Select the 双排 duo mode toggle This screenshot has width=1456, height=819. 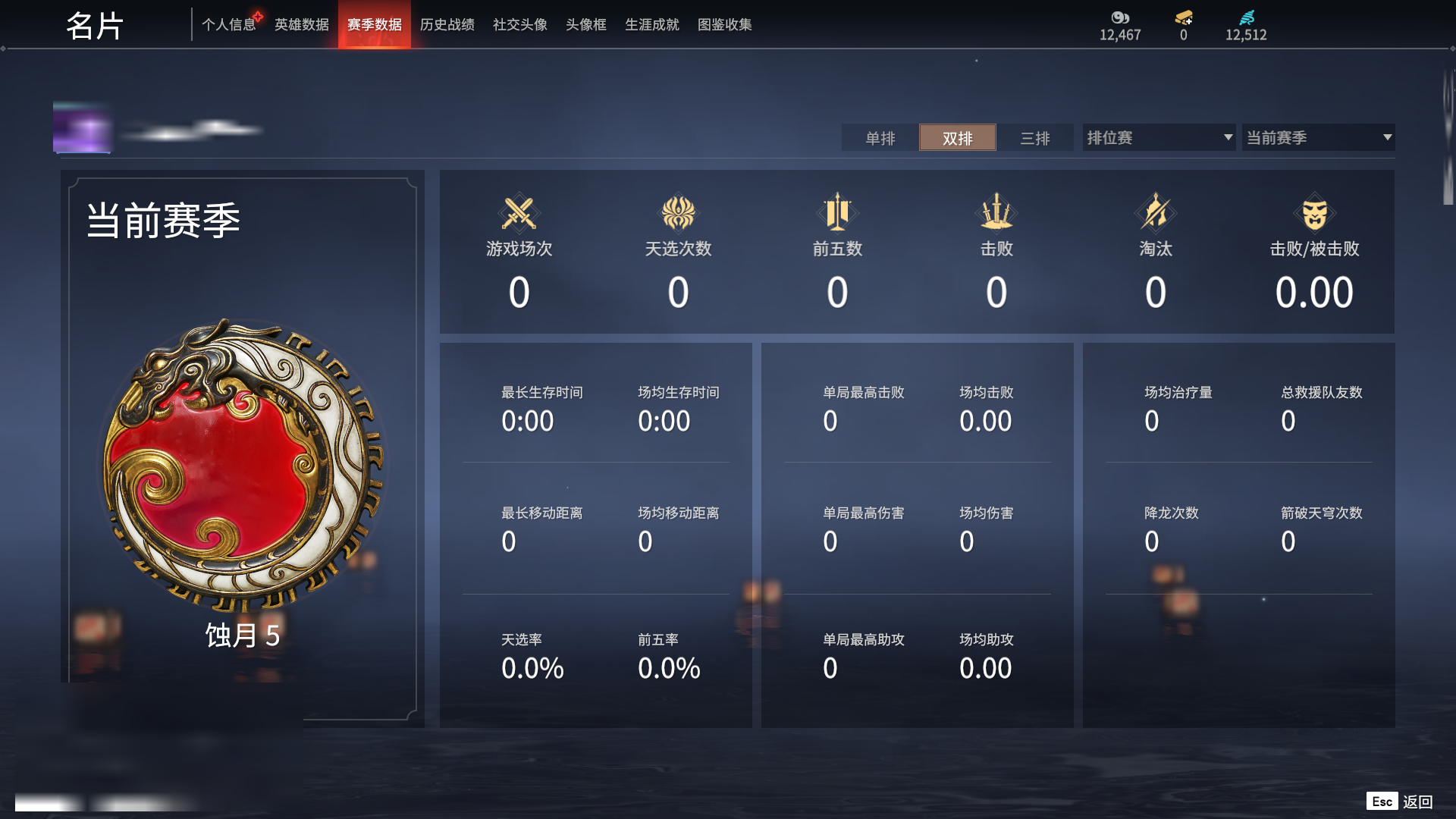coord(958,138)
